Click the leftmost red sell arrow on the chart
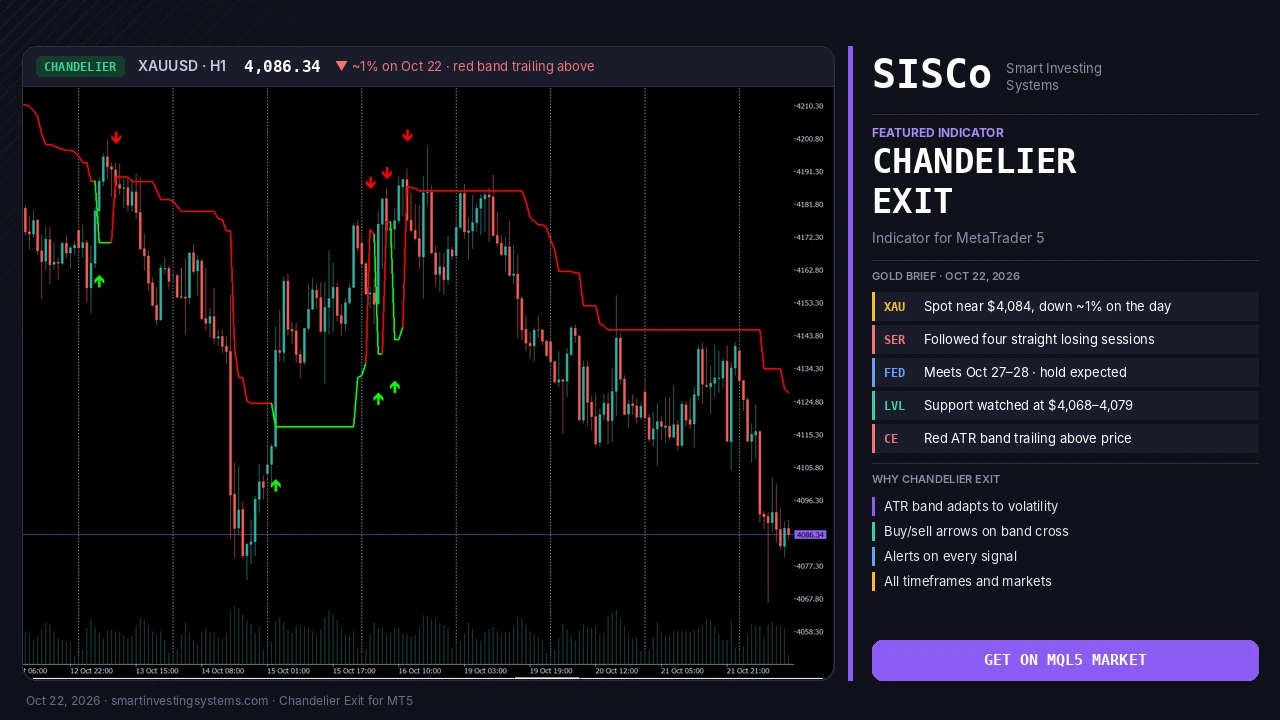The image size is (1280, 720). point(116,138)
